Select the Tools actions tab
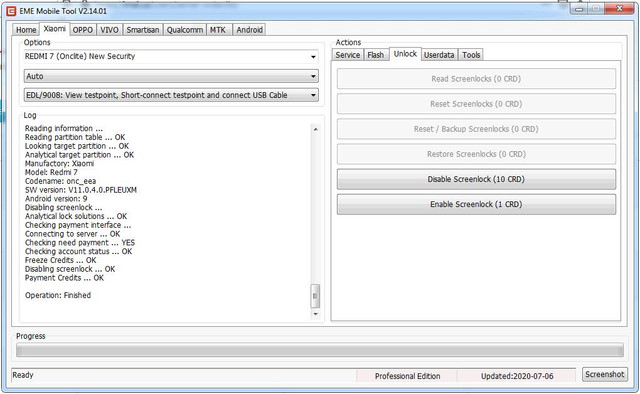Screen dimensions: 640x394 click(471, 55)
